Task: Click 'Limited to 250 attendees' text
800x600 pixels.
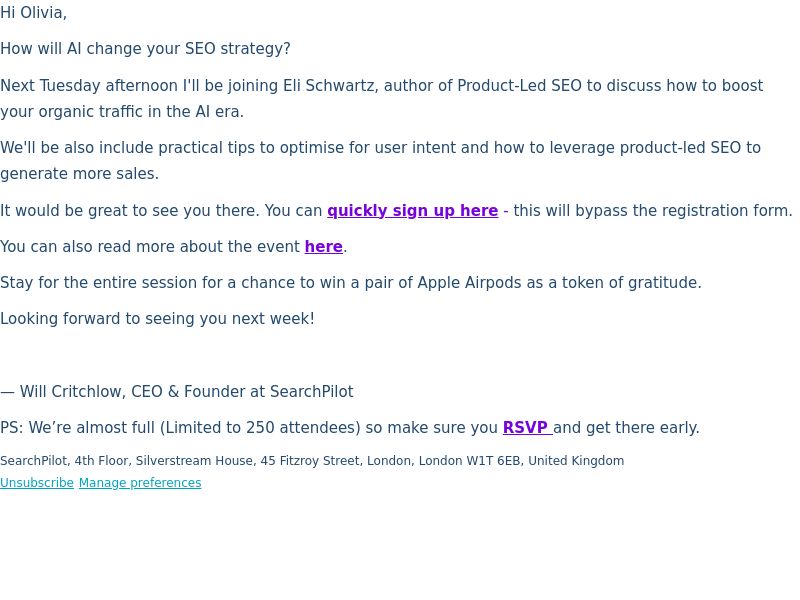Action: pyautogui.click(x=260, y=428)
